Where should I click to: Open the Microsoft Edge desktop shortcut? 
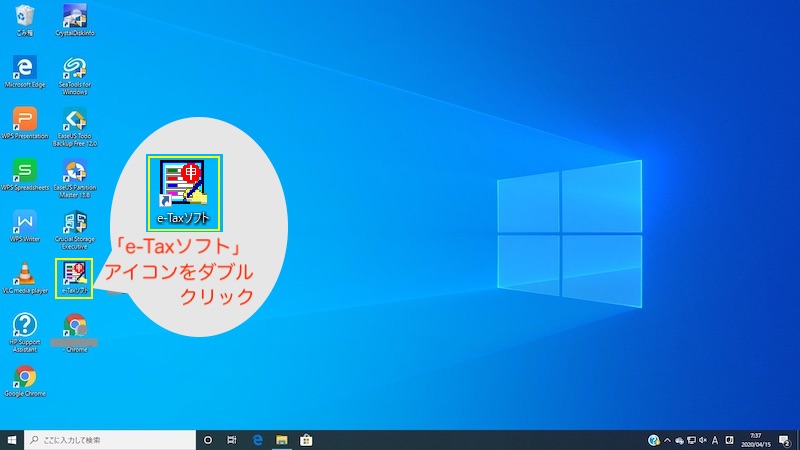click(x=24, y=72)
